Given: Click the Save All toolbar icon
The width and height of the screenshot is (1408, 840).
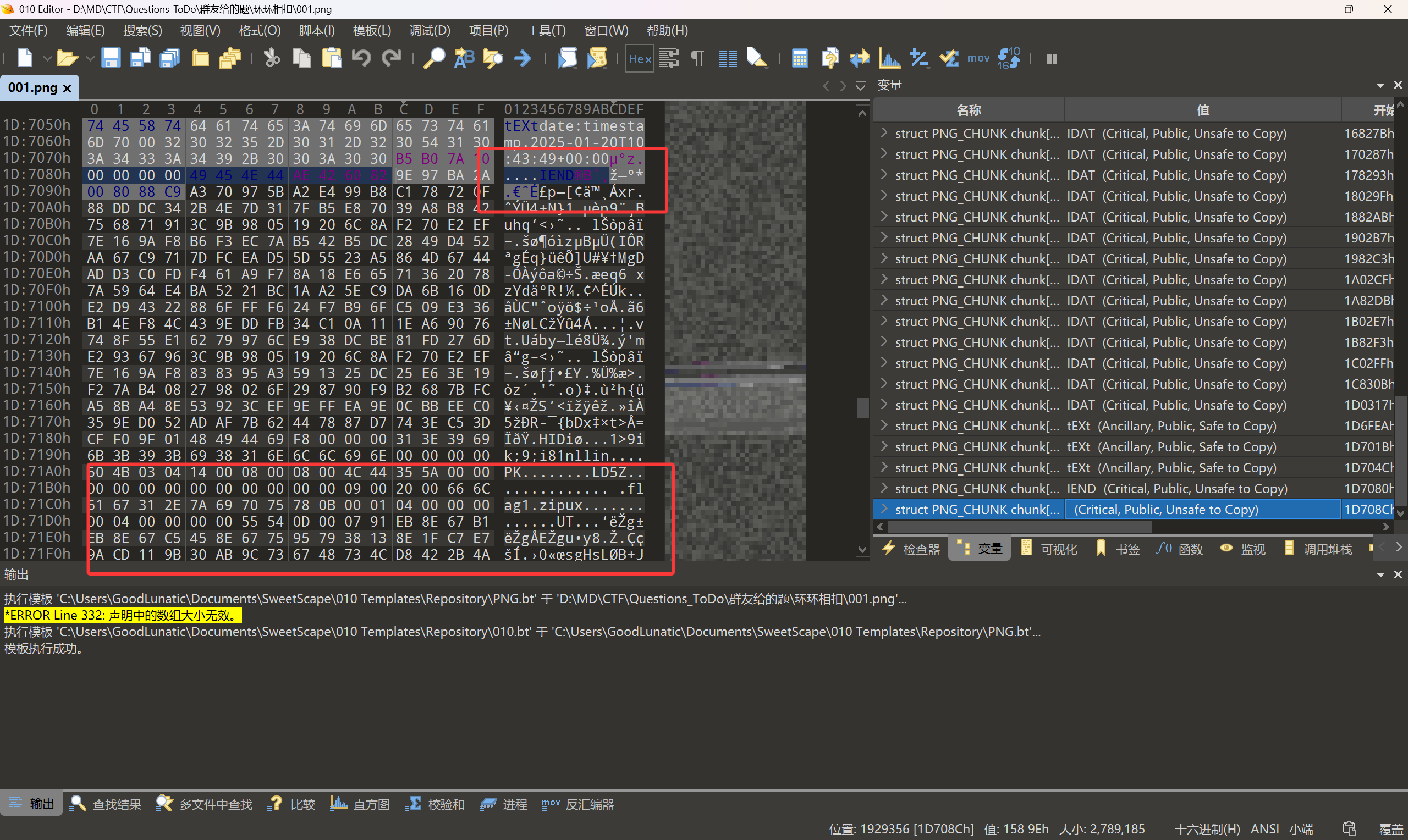Looking at the screenshot, I should pyautogui.click(x=170, y=58).
